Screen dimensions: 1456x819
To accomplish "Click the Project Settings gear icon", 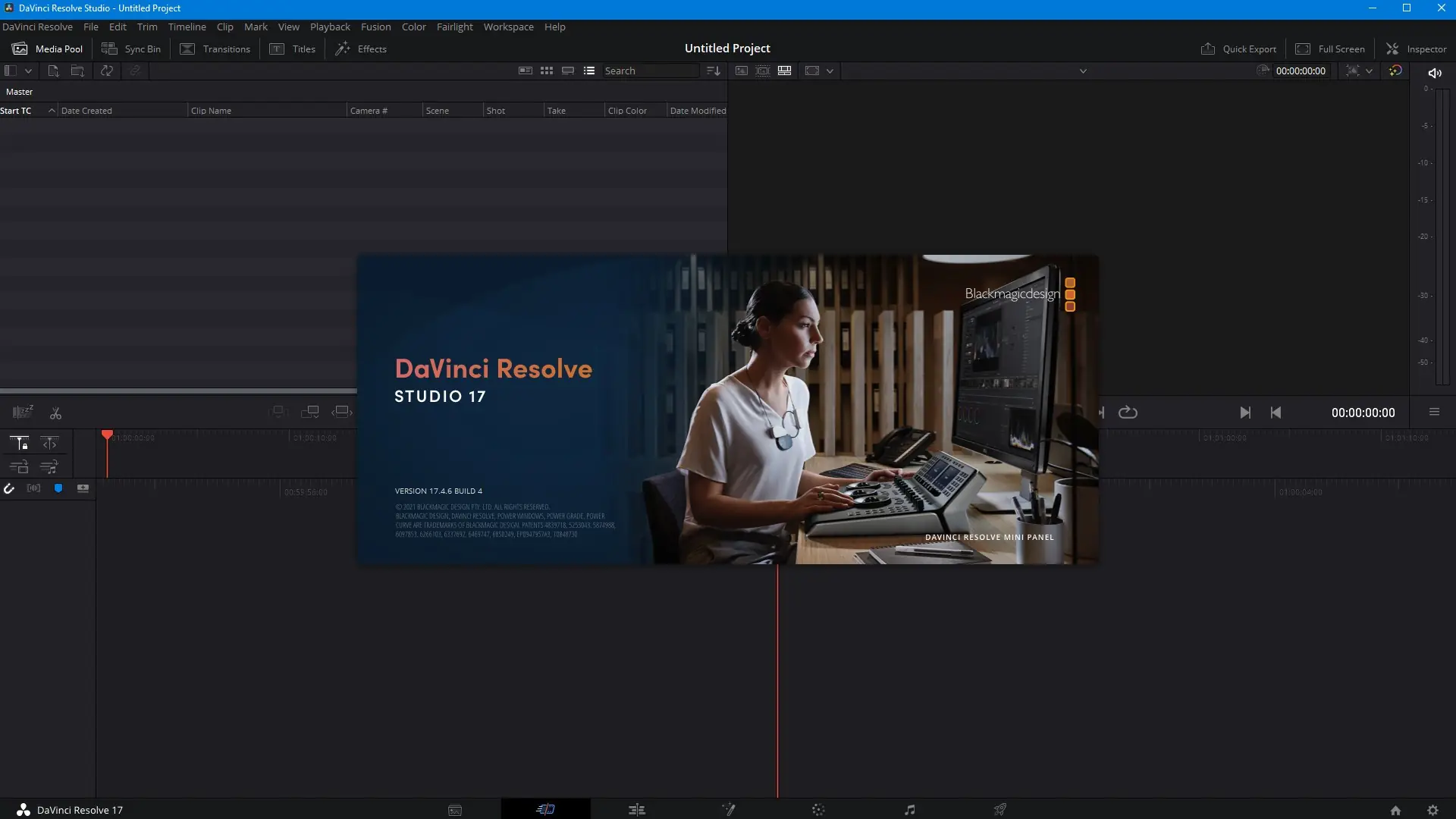I will (1432, 810).
